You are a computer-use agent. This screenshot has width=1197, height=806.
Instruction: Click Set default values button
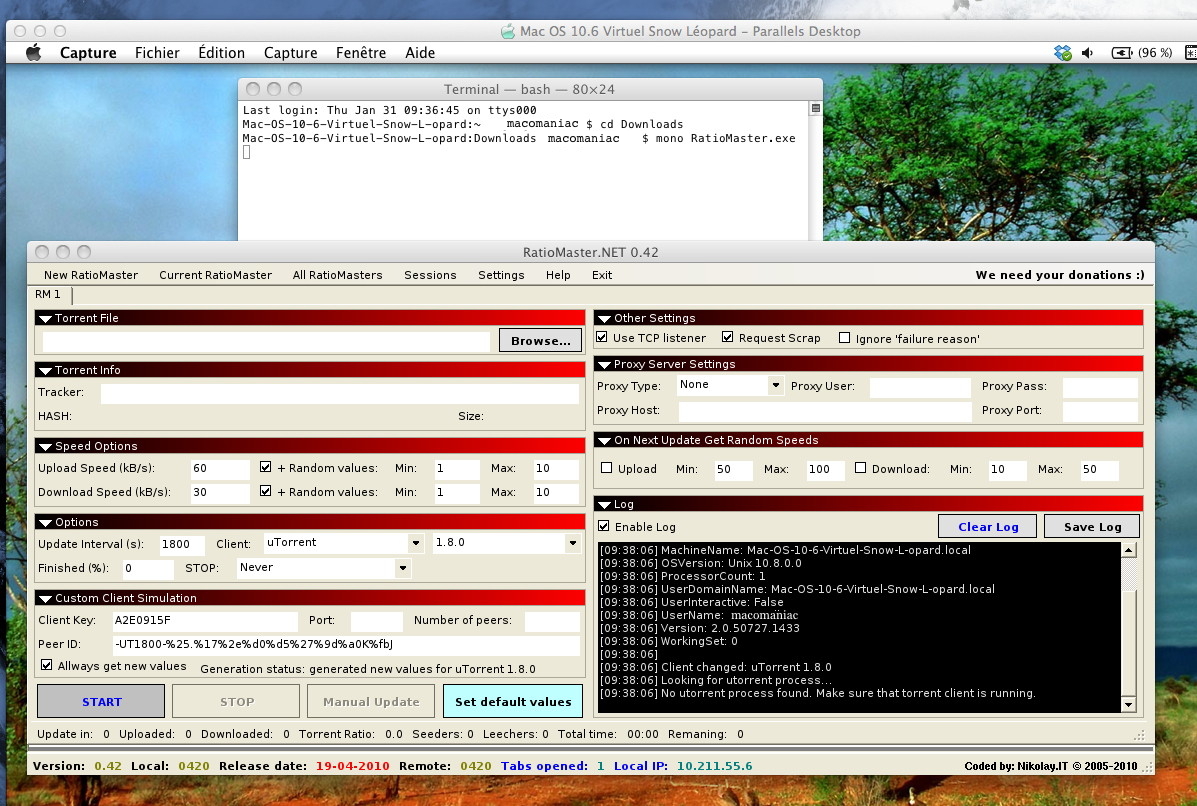[513, 701]
